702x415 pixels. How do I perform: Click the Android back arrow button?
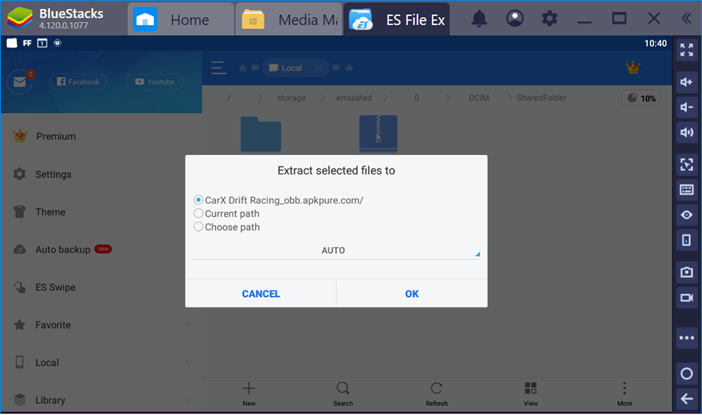(686, 398)
